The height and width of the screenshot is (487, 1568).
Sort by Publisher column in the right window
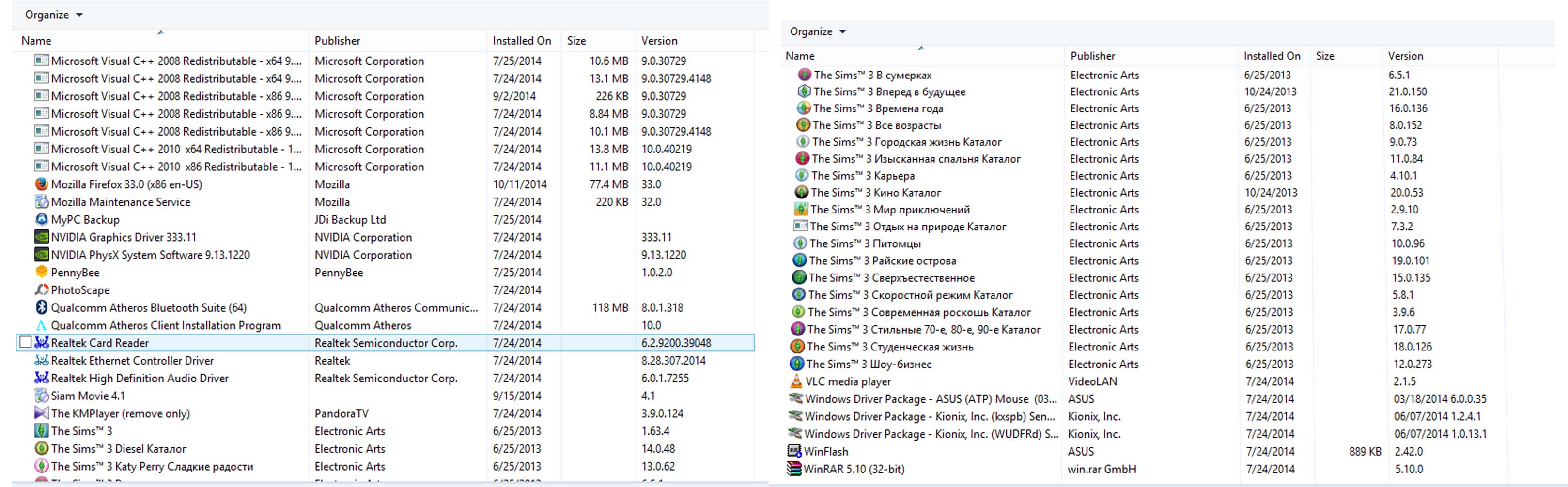tap(1150, 56)
